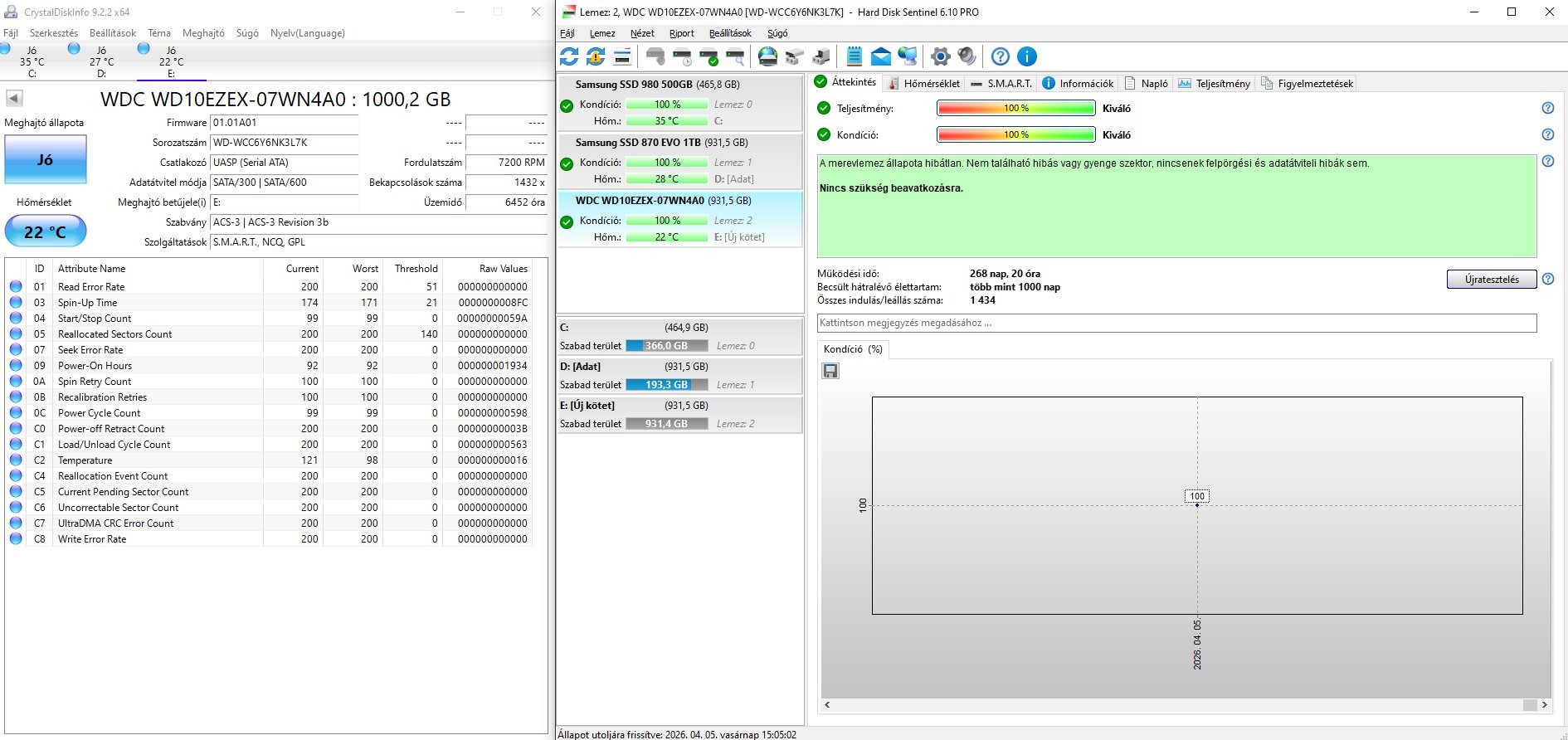Click the help icon beside the Teljesítmény bar
Image resolution: width=1568 pixels, height=740 pixels.
tap(1547, 108)
